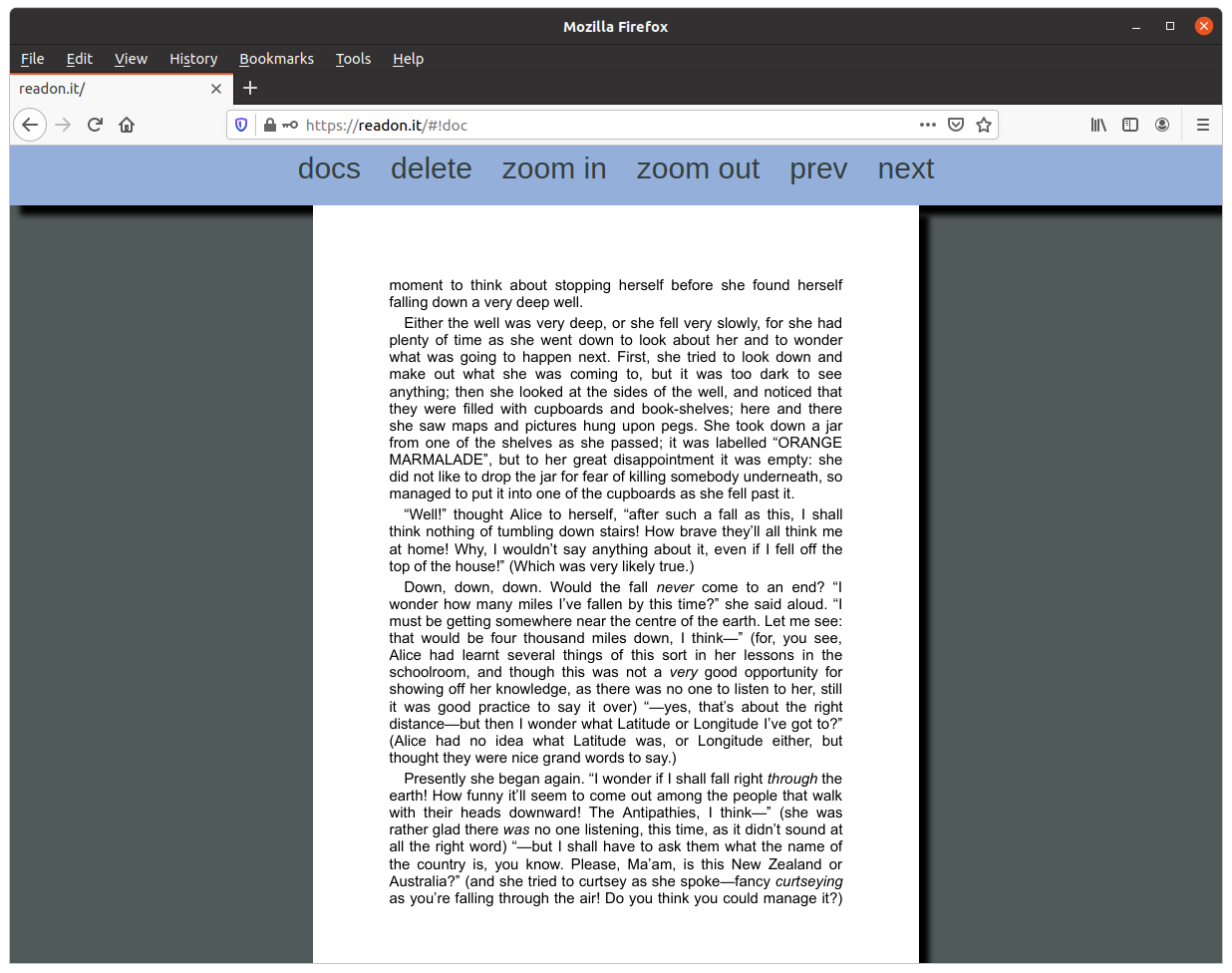Open the hamburger application menu
The width and height of the screenshot is (1232, 973).
(1203, 125)
